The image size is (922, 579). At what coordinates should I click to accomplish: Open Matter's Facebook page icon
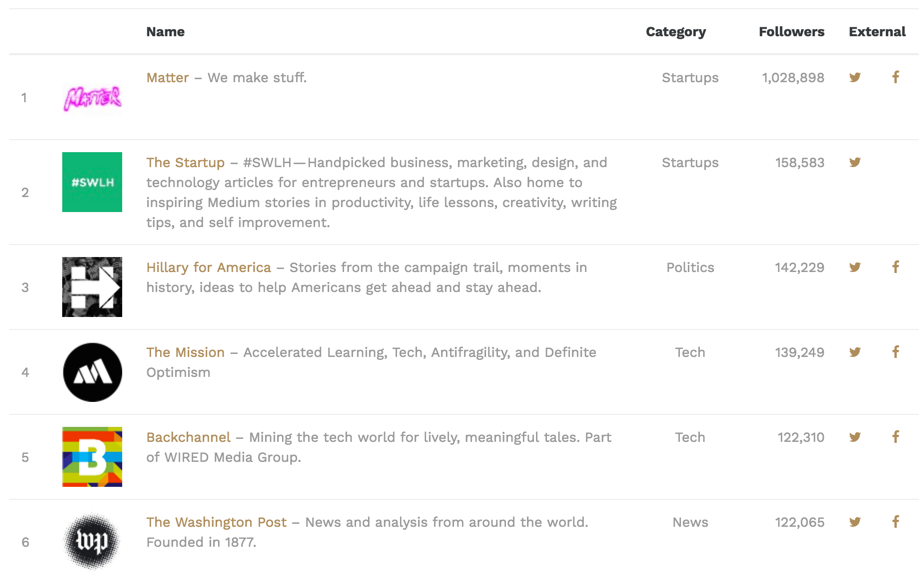[895, 77]
